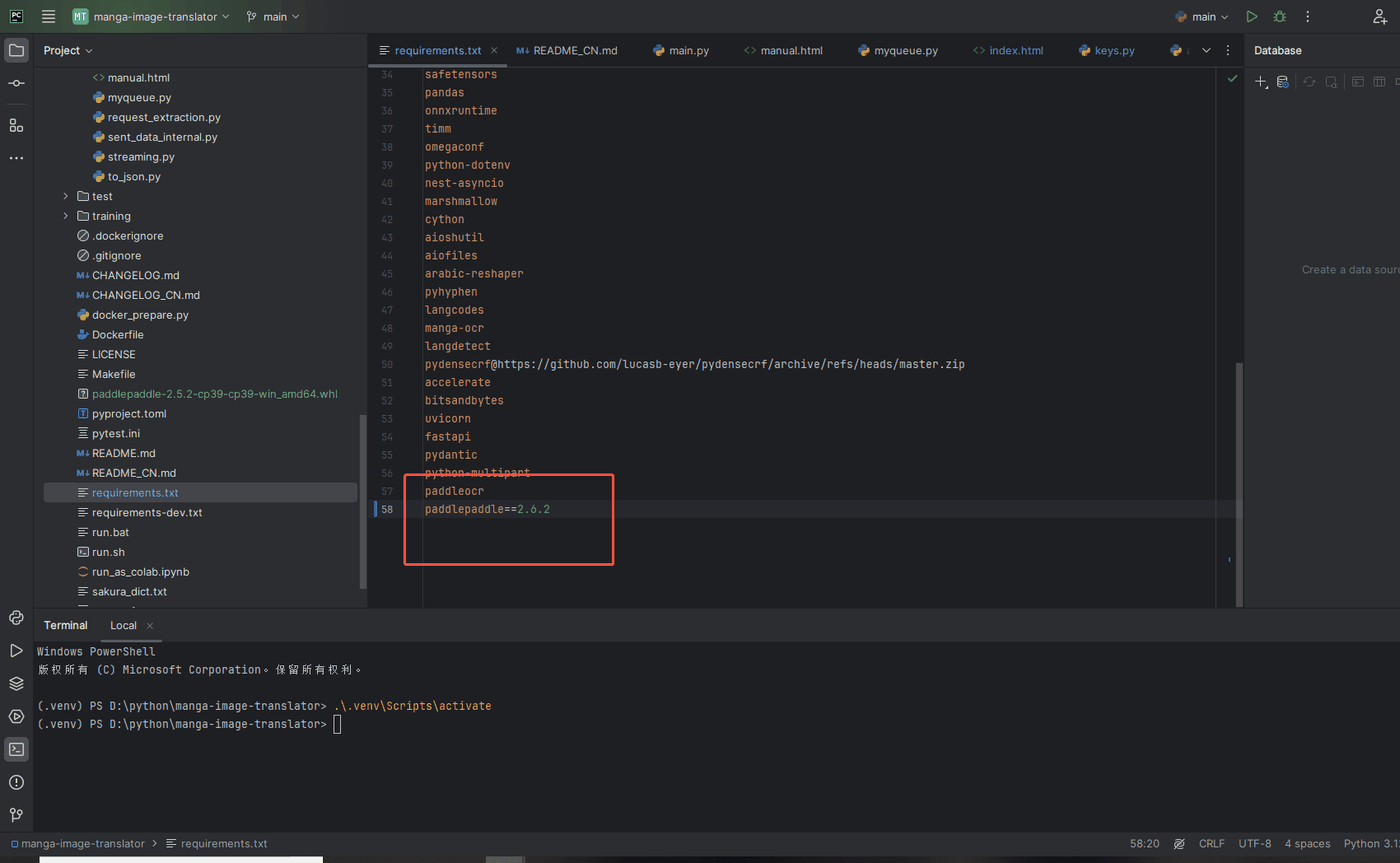Open the main Git branch dropdown
Viewport: 1400px width, 863px height.
click(x=273, y=17)
